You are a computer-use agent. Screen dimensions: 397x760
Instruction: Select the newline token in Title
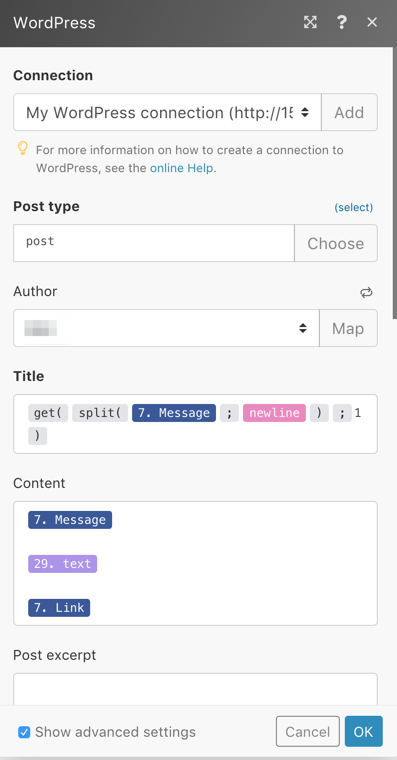(274, 413)
